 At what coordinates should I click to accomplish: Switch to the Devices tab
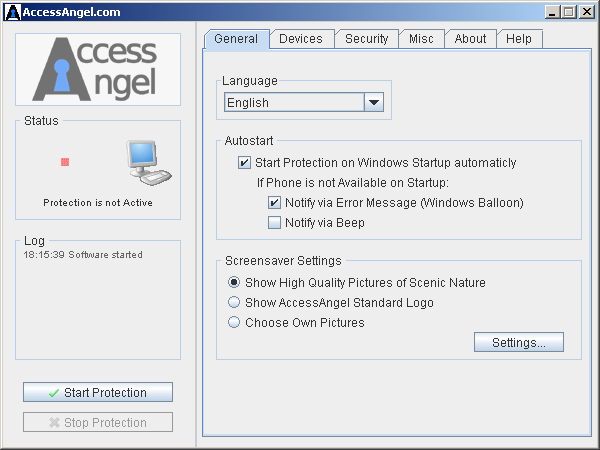[x=301, y=39]
